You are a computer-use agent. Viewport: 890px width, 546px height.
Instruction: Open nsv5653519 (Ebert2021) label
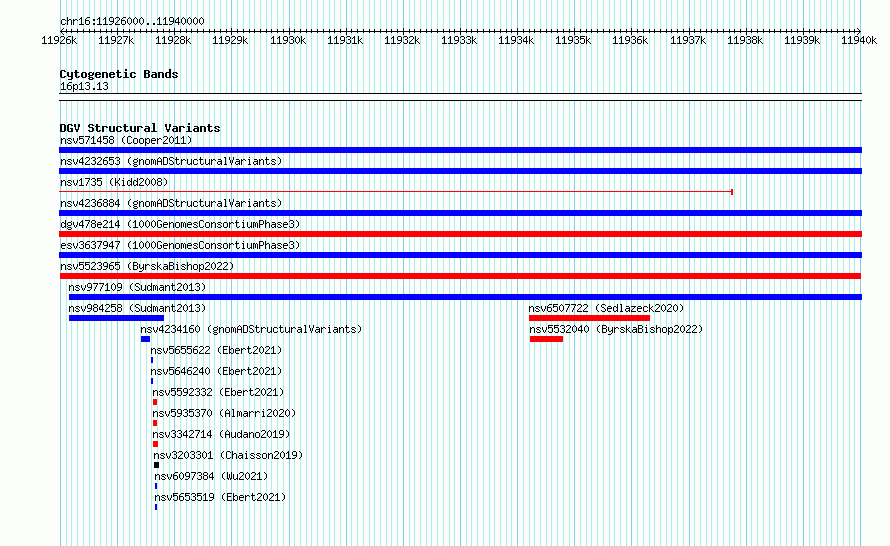[x=220, y=497]
